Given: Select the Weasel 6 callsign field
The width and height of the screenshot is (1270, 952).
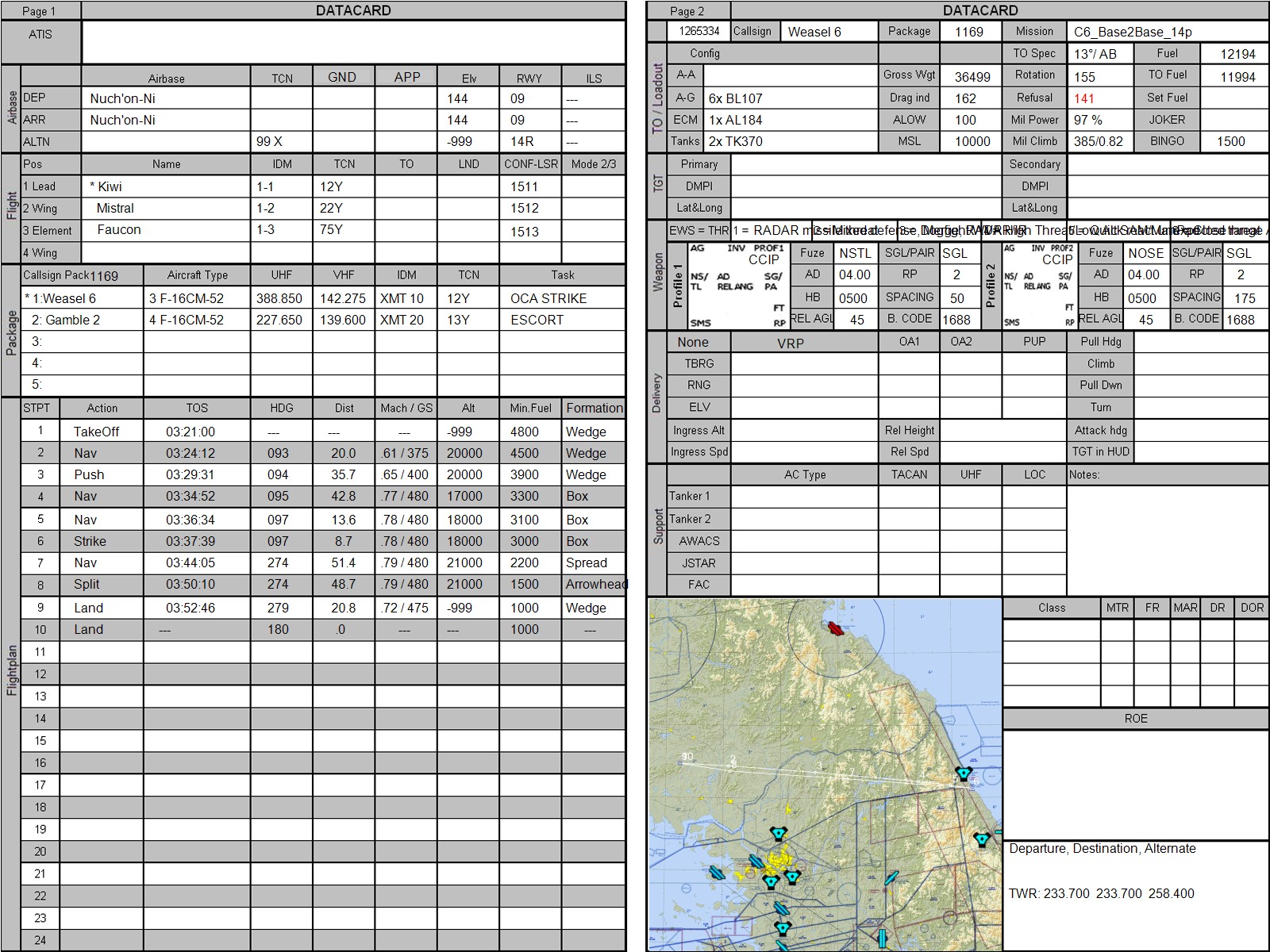Looking at the screenshot, I should (829, 32).
